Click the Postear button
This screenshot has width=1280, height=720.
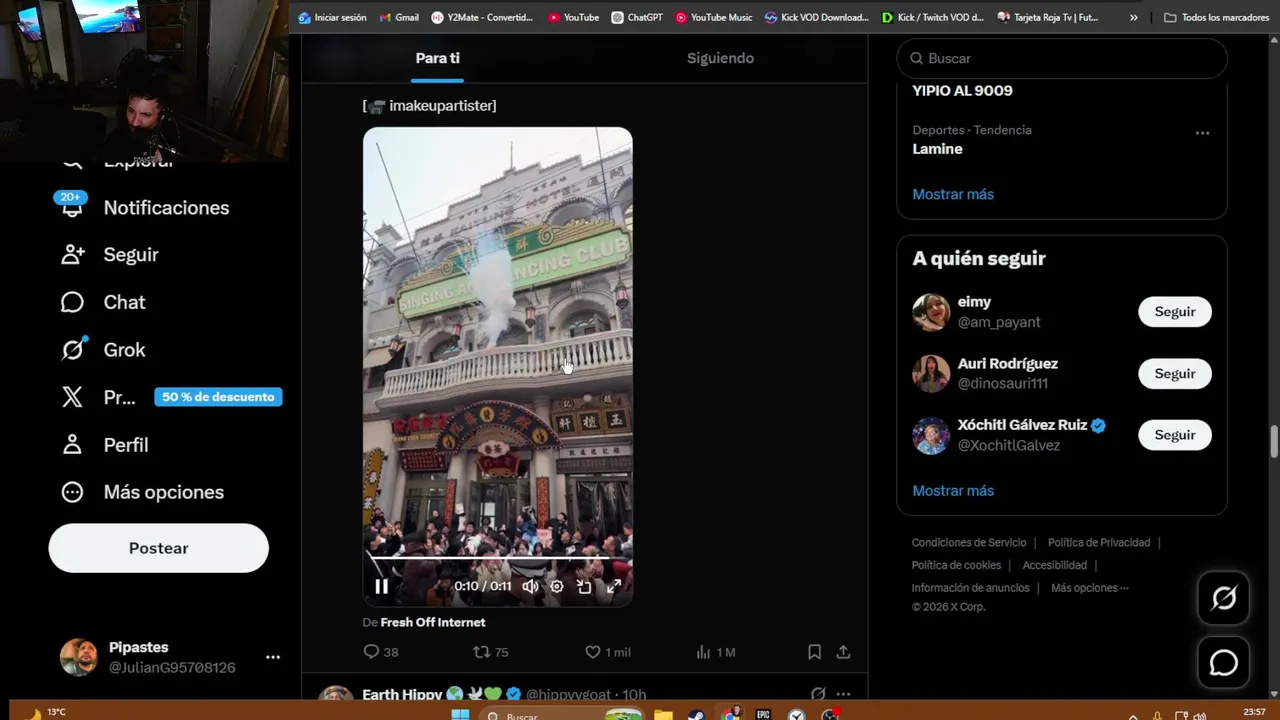tap(158, 548)
